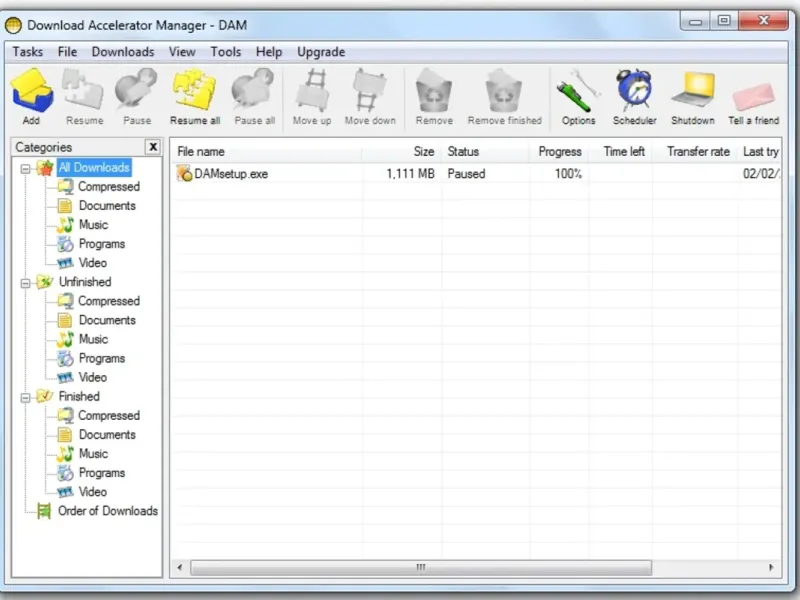The image size is (800, 600).
Task: Open the View menu
Action: point(182,52)
